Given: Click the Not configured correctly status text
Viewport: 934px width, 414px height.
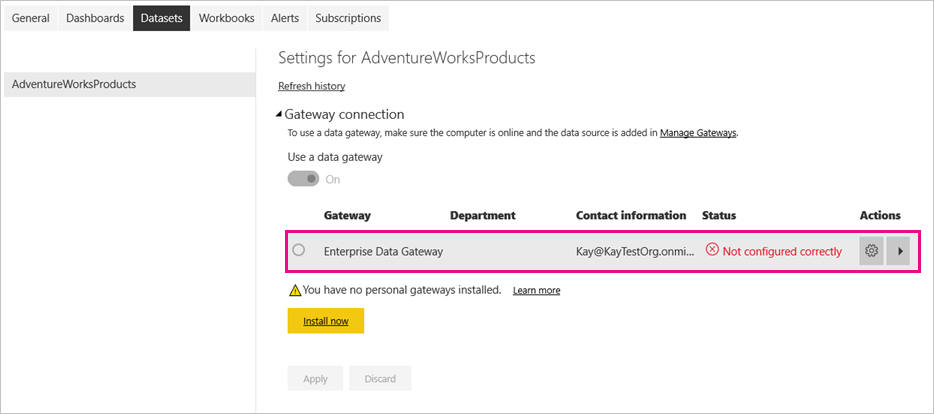Looking at the screenshot, I should point(782,251).
